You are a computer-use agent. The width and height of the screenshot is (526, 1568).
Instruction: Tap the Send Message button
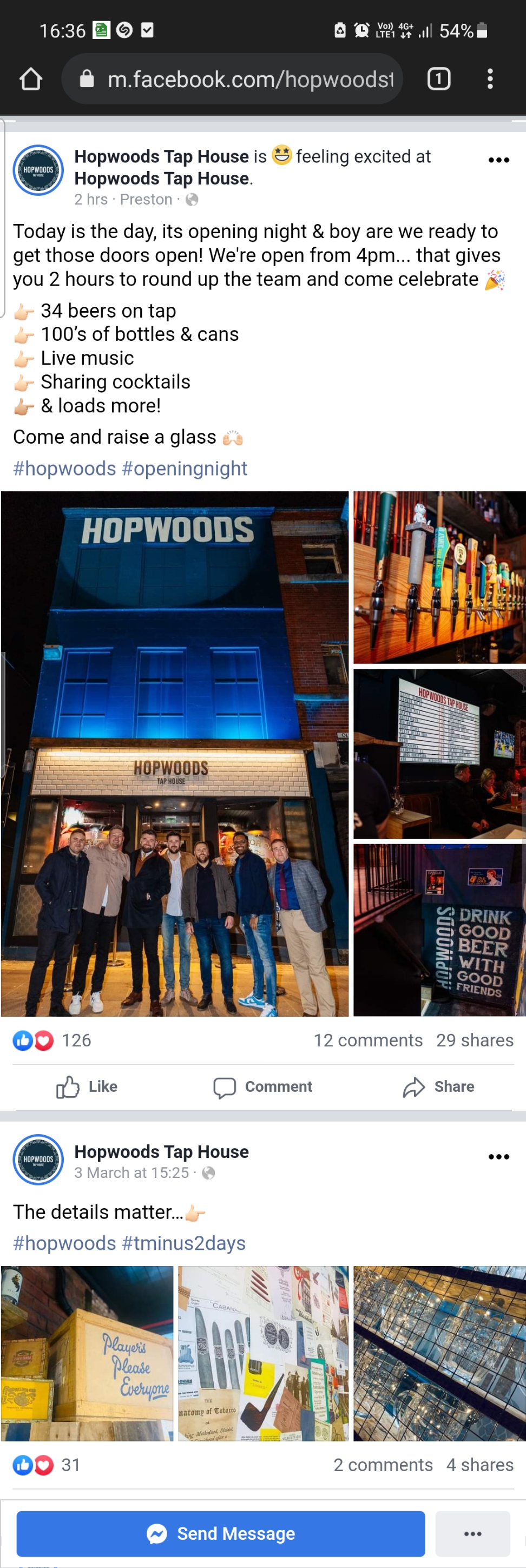pos(220,1534)
